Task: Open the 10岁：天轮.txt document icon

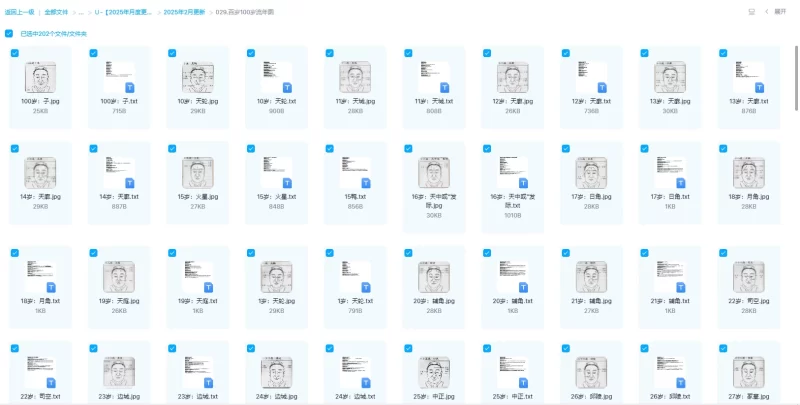Action: tap(276, 78)
